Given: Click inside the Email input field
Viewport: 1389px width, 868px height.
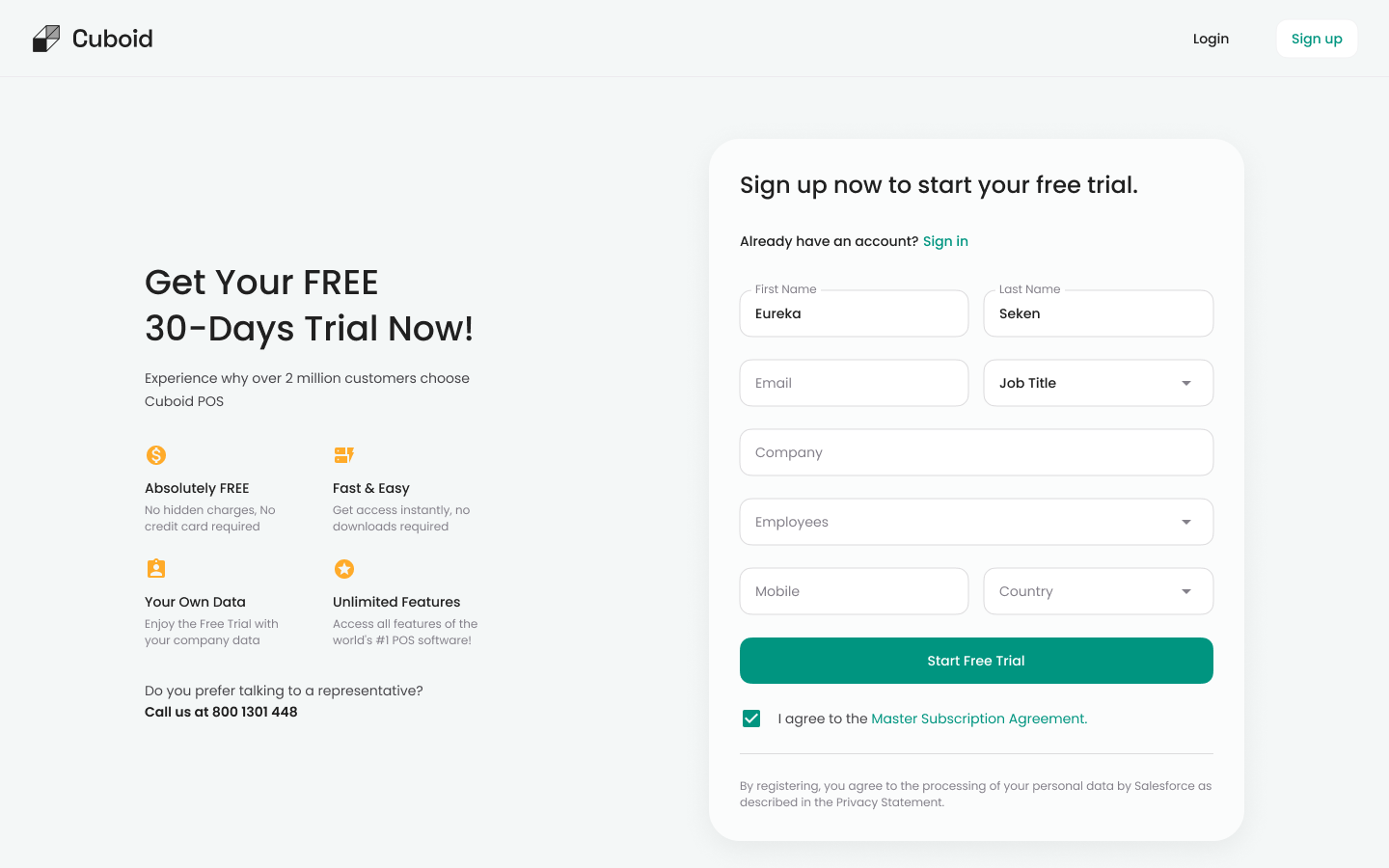Looking at the screenshot, I should [854, 383].
